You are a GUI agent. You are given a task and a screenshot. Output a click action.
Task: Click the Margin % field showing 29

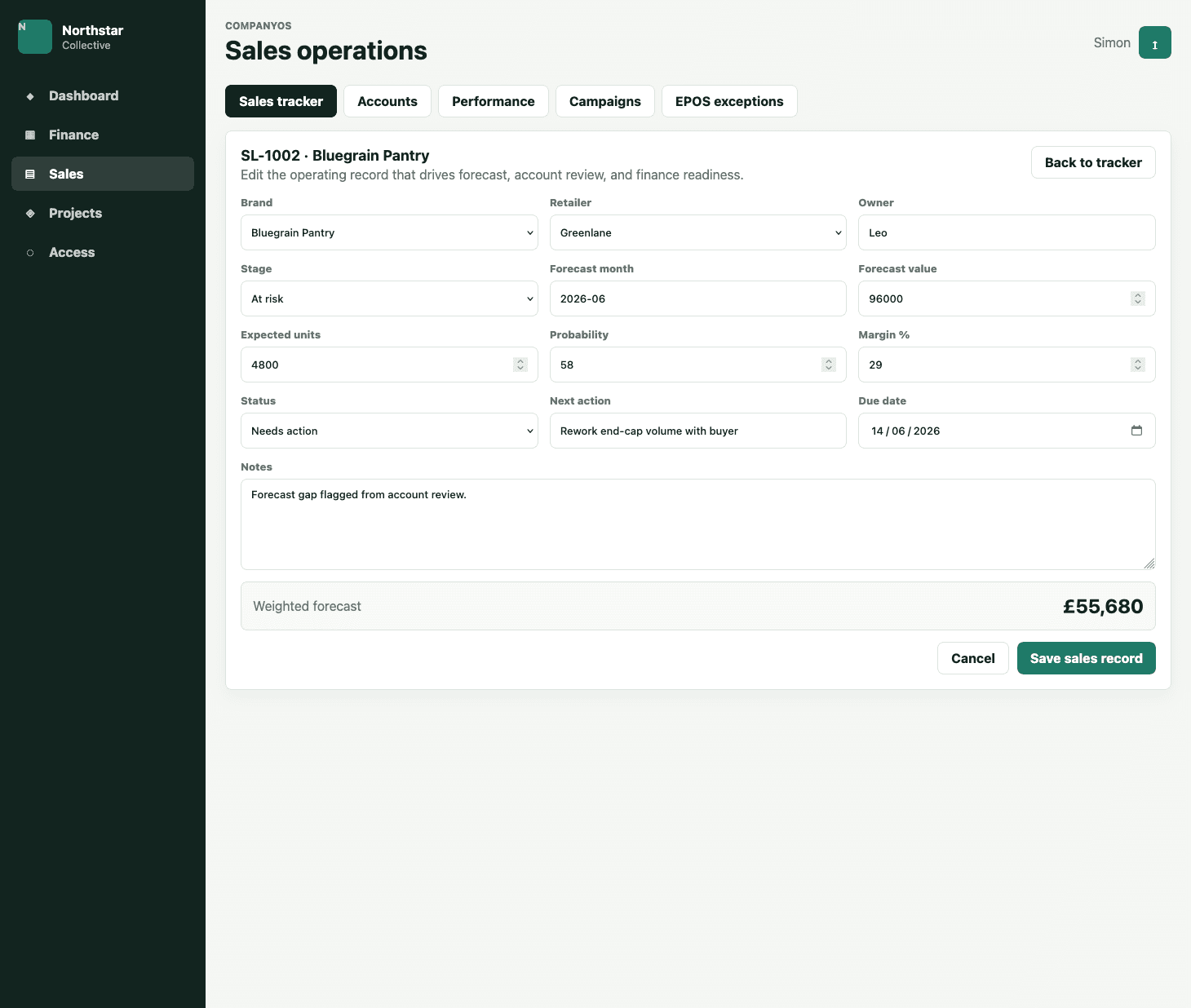[1007, 365]
